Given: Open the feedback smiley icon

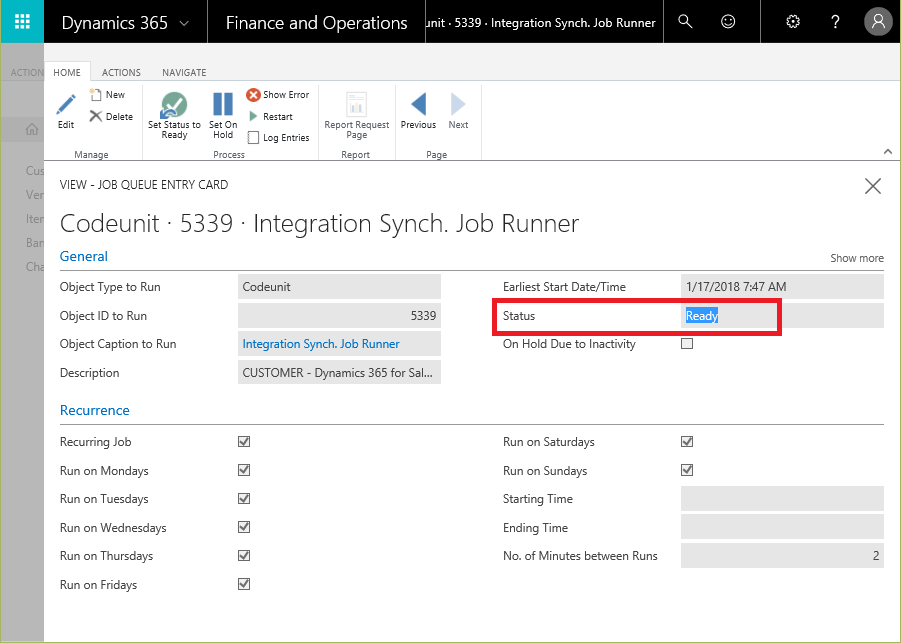Looking at the screenshot, I should point(728,22).
